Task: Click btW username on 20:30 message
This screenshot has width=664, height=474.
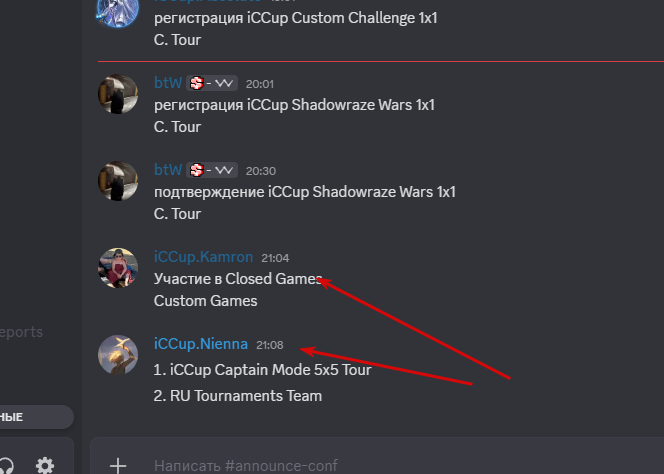Action: 168,169
